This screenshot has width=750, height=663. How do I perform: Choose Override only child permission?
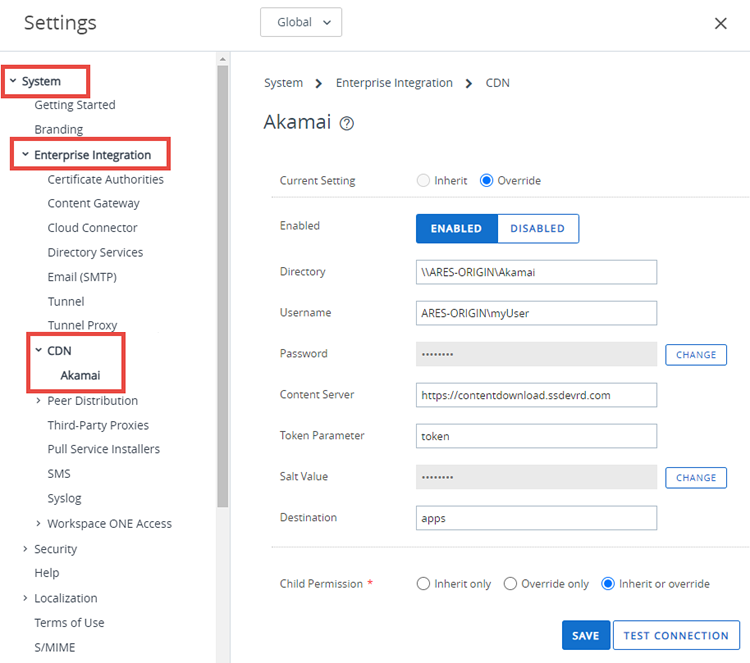click(x=510, y=584)
